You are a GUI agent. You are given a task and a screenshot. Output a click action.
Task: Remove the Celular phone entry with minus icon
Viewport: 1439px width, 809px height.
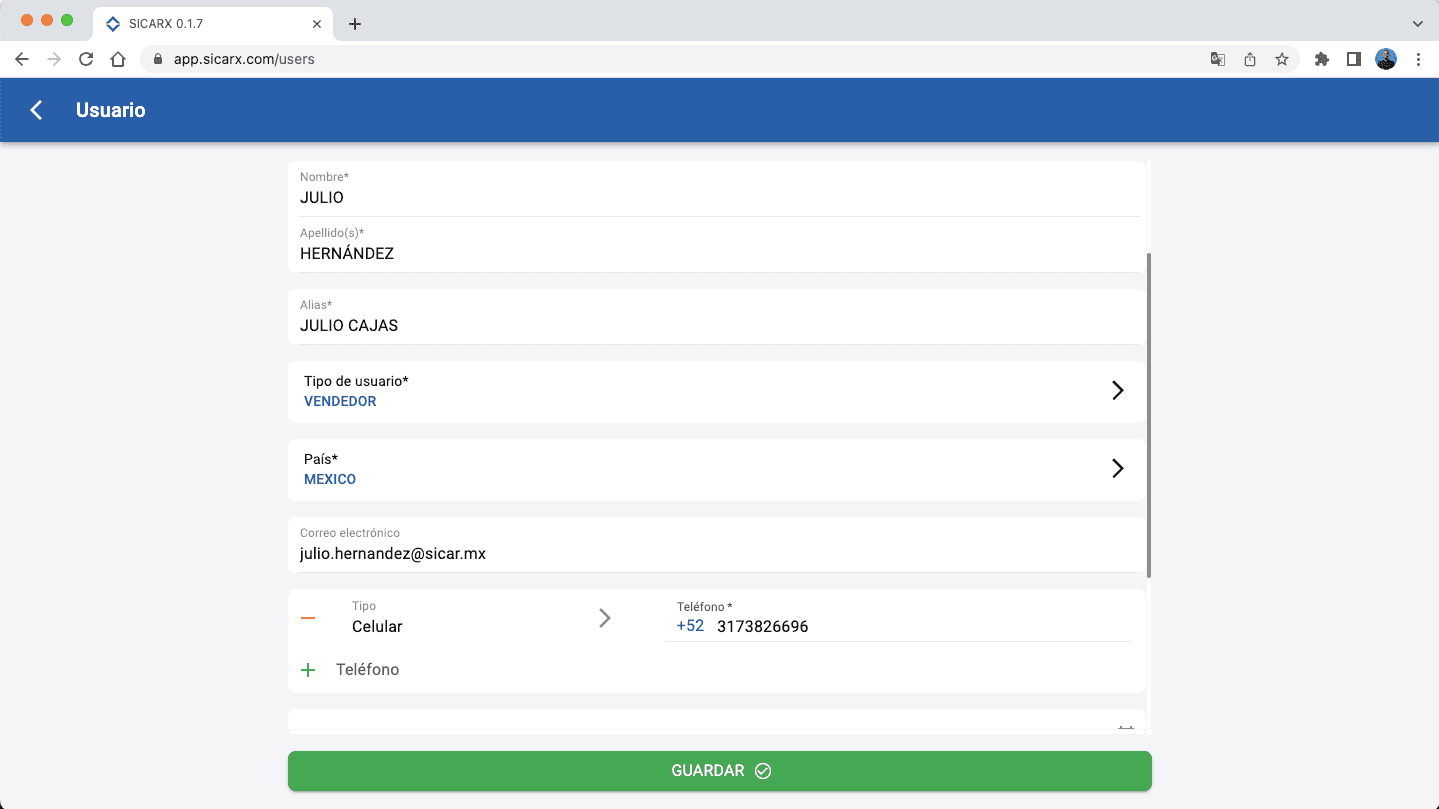point(308,618)
